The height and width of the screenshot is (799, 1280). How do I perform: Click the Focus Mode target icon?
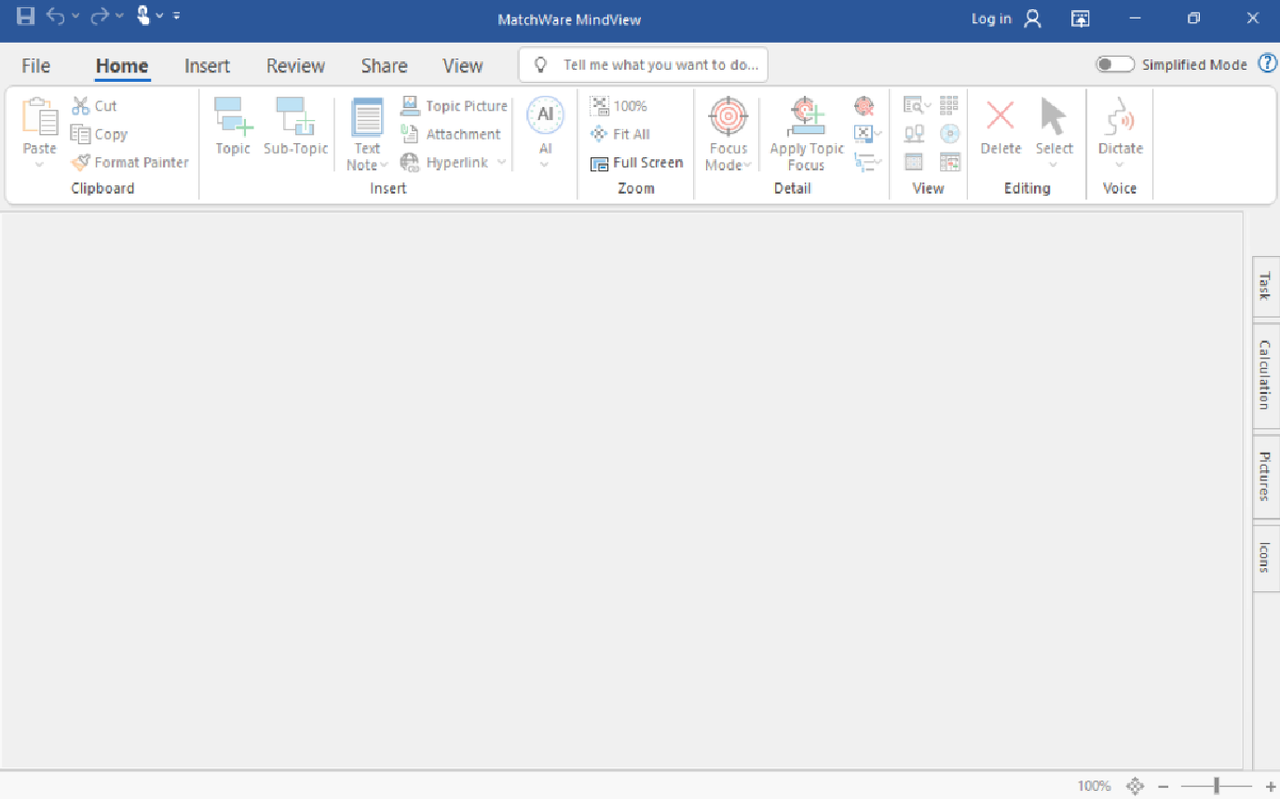pos(728,116)
